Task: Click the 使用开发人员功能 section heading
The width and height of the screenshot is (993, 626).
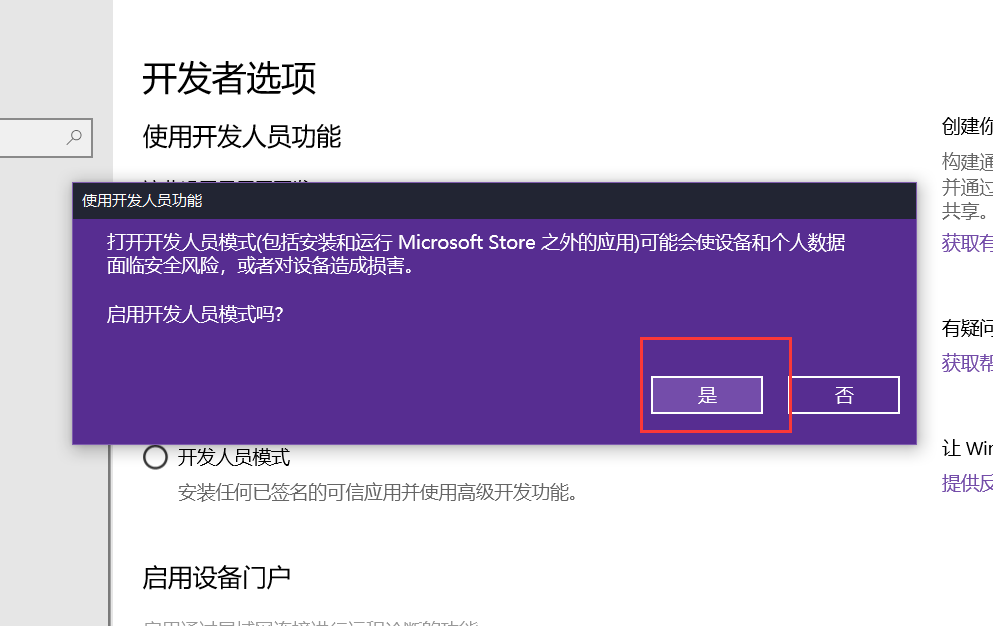Action: [x=242, y=137]
